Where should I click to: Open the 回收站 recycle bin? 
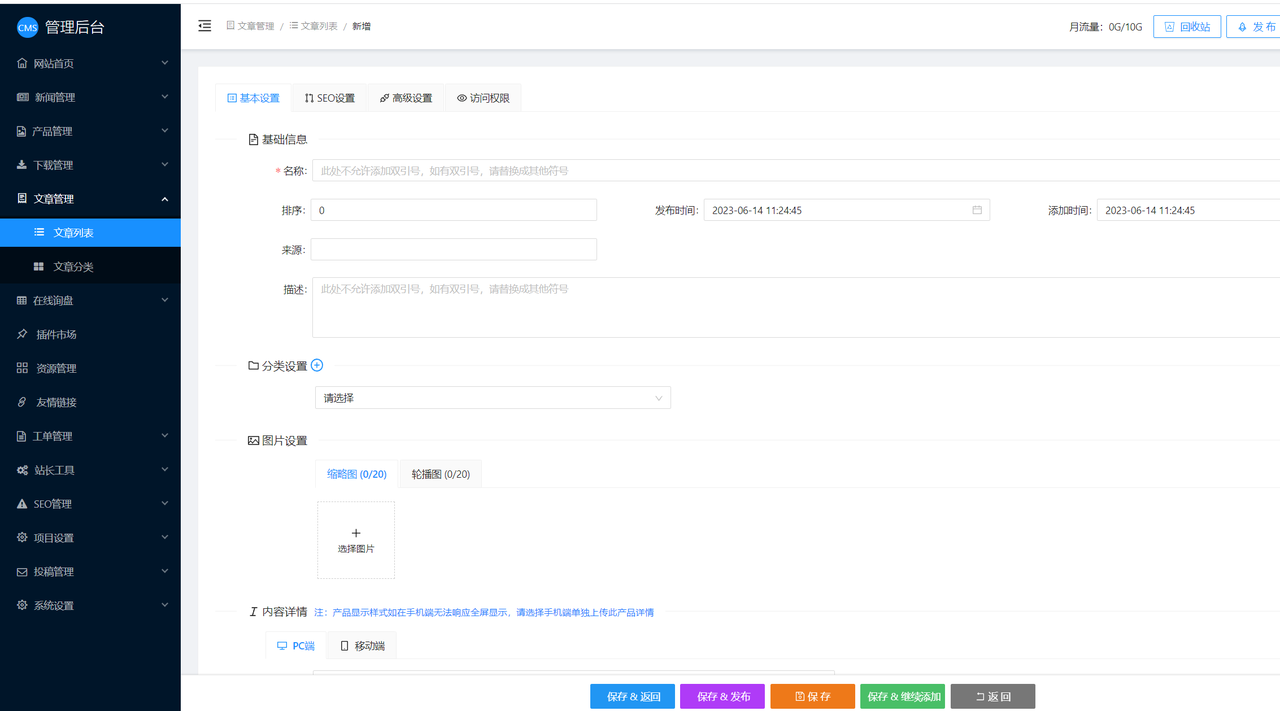click(x=1187, y=26)
